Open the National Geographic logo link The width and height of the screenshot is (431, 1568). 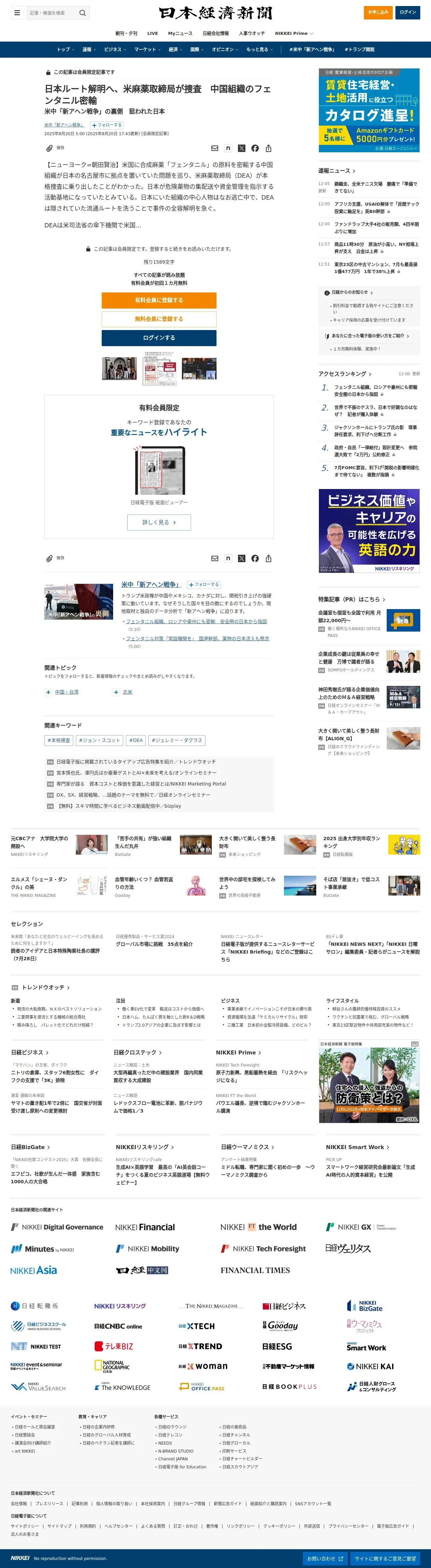[111, 1366]
